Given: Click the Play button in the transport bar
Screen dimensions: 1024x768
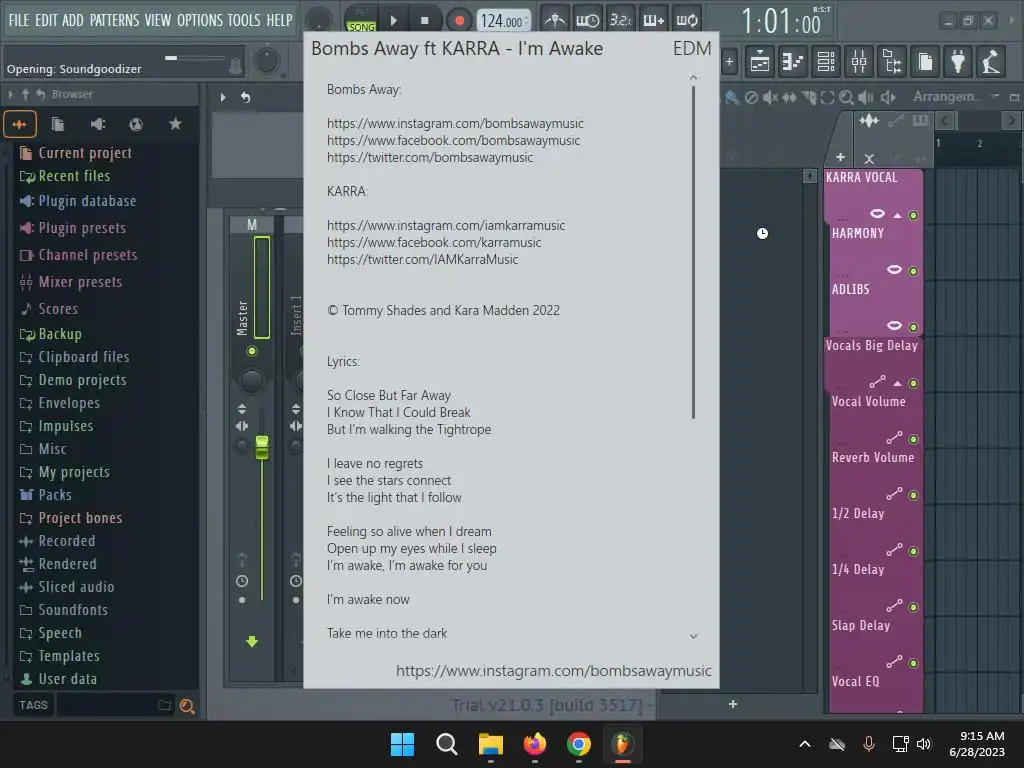Looking at the screenshot, I should coord(393,20).
